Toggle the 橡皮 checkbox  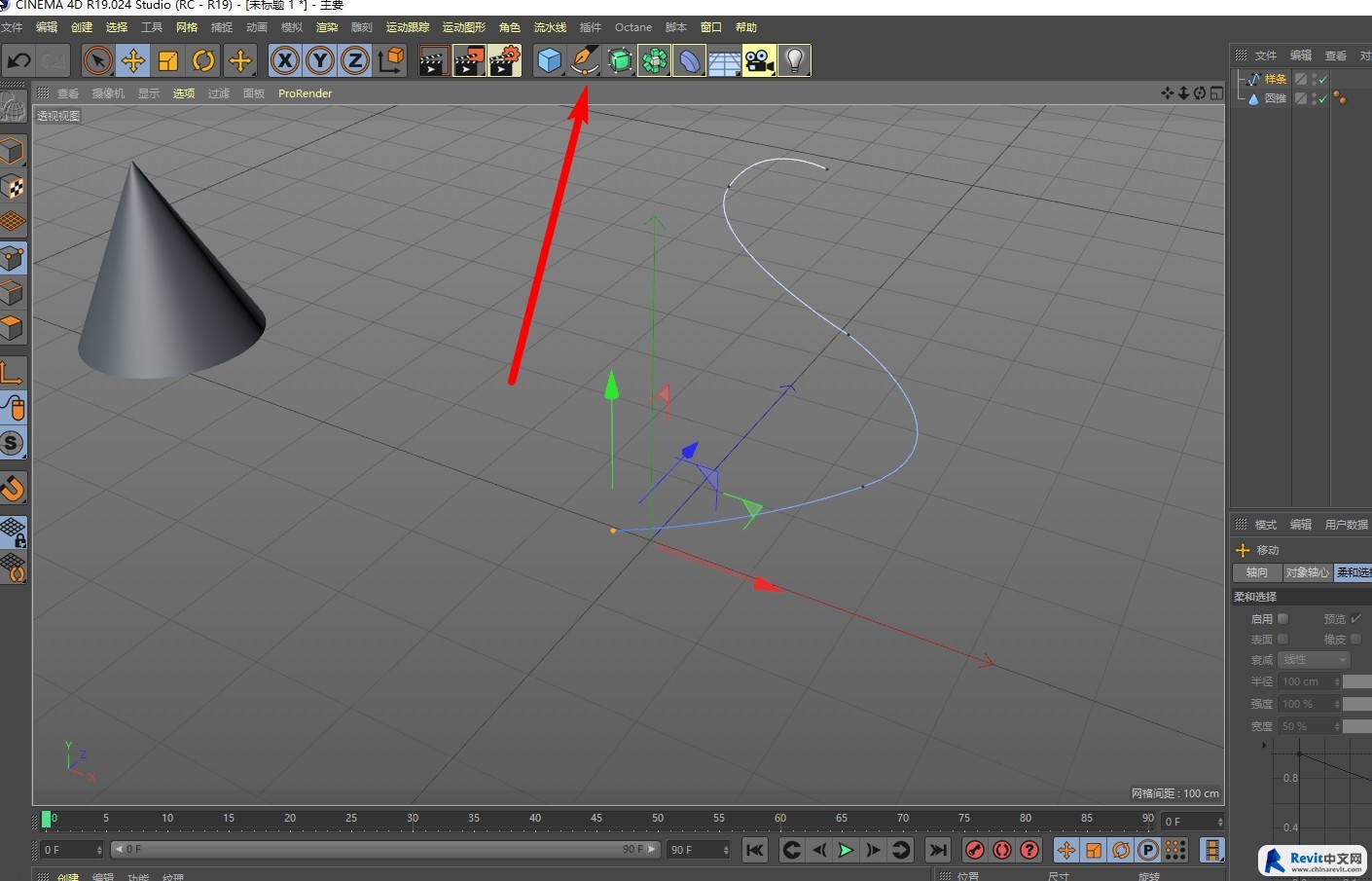(x=1355, y=639)
